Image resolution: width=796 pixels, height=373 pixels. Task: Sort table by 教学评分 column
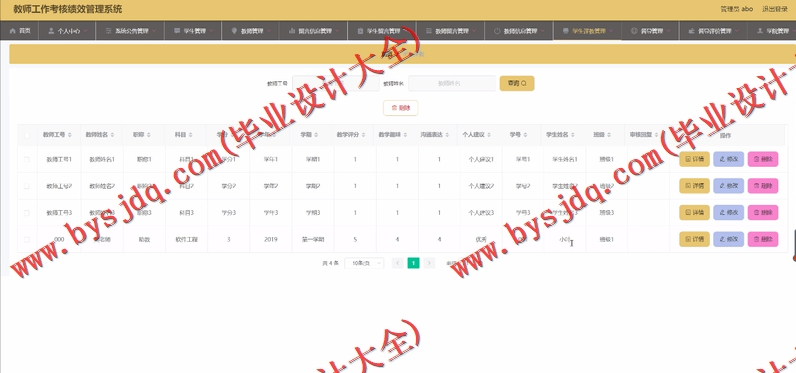click(x=363, y=135)
